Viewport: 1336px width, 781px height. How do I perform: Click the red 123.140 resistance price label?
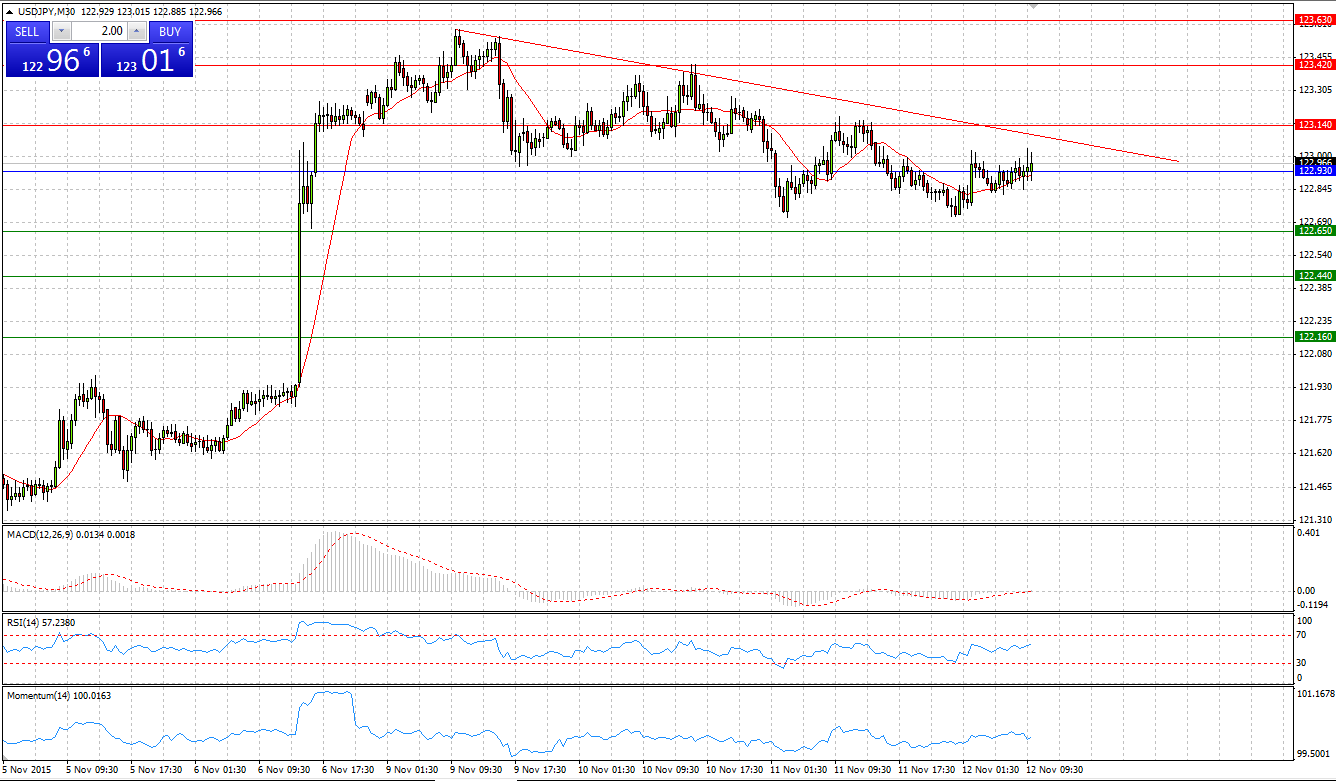1314,124
